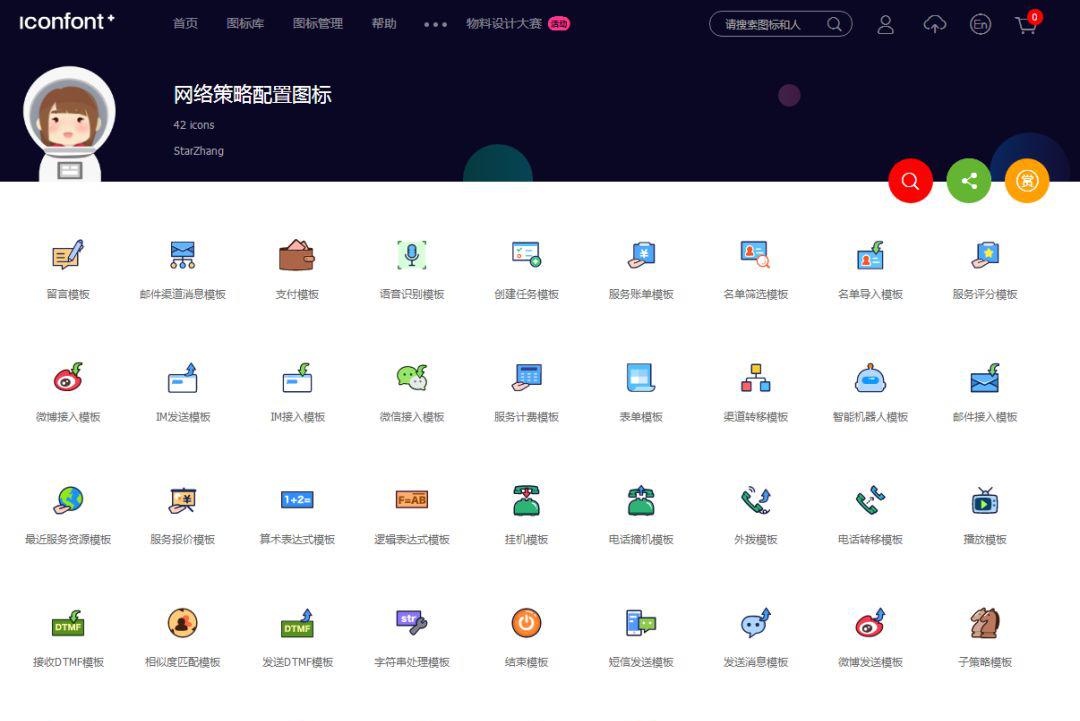Select the 服务评分模板 star rating icon

985,255
